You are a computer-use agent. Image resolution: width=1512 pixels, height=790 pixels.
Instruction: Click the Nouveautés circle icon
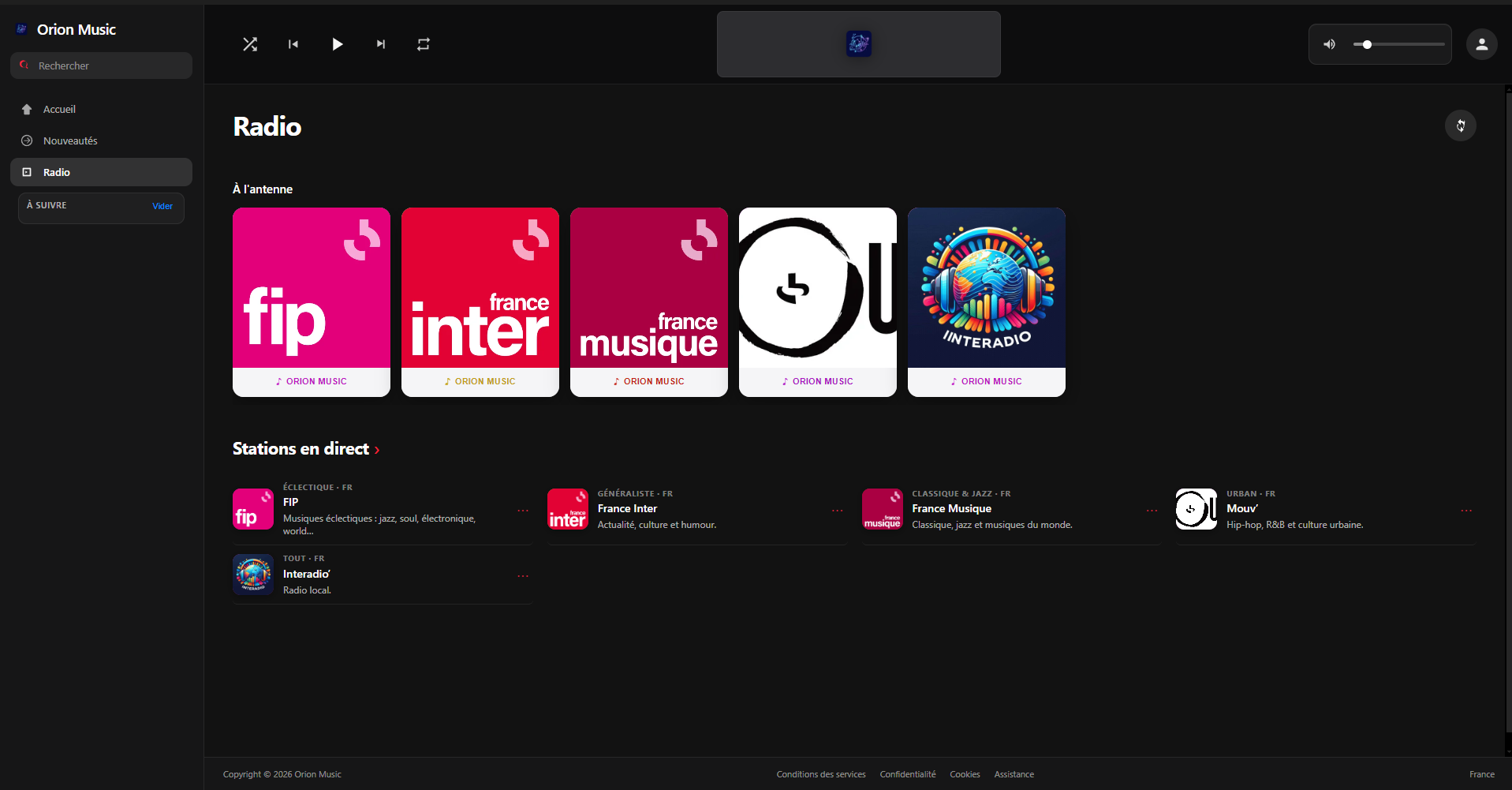pyautogui.click(x=27, y=140)
